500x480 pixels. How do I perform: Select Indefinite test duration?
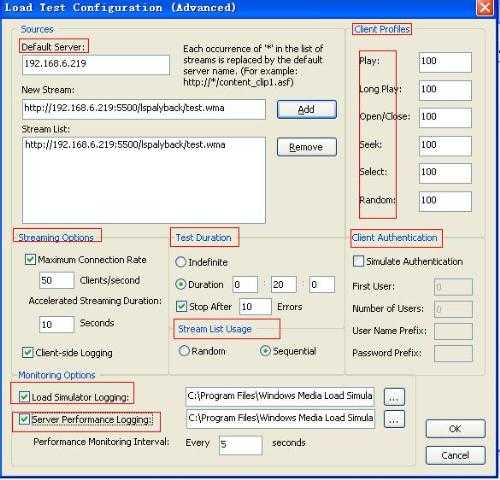click(x=180, y=262)
